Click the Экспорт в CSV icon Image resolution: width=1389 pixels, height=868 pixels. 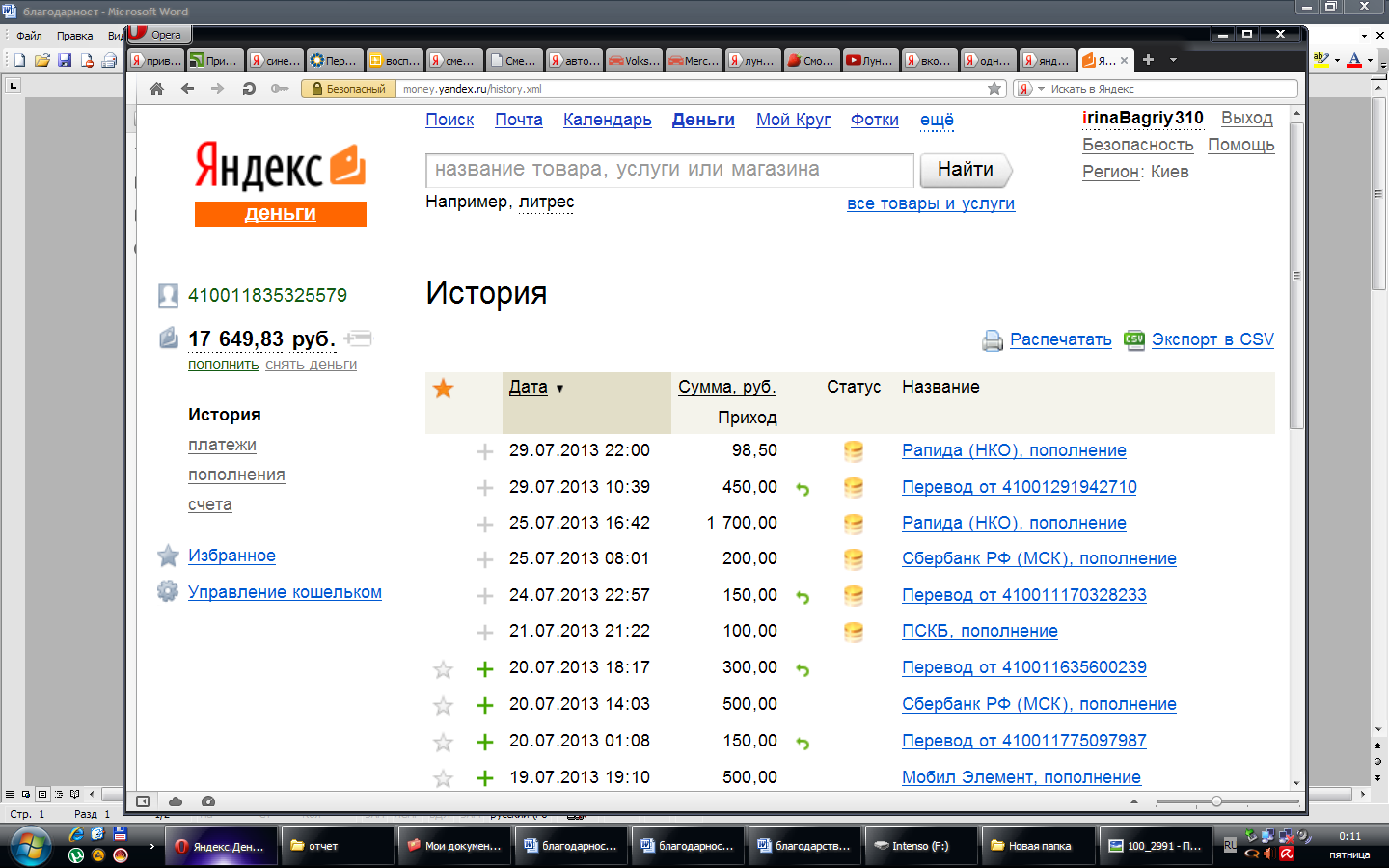1134,339
